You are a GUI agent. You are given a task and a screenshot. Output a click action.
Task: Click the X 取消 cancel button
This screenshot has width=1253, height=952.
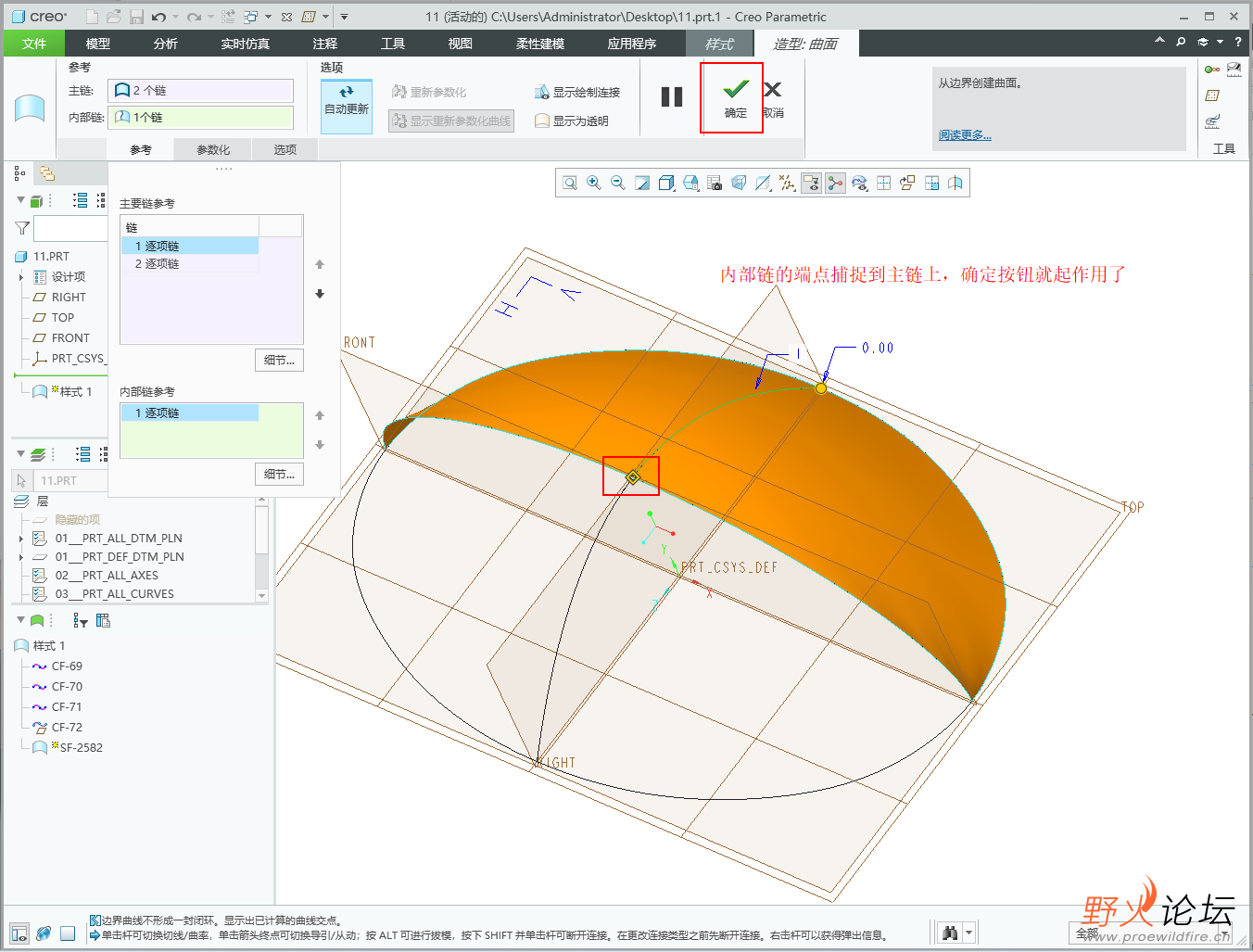point(773,97)
